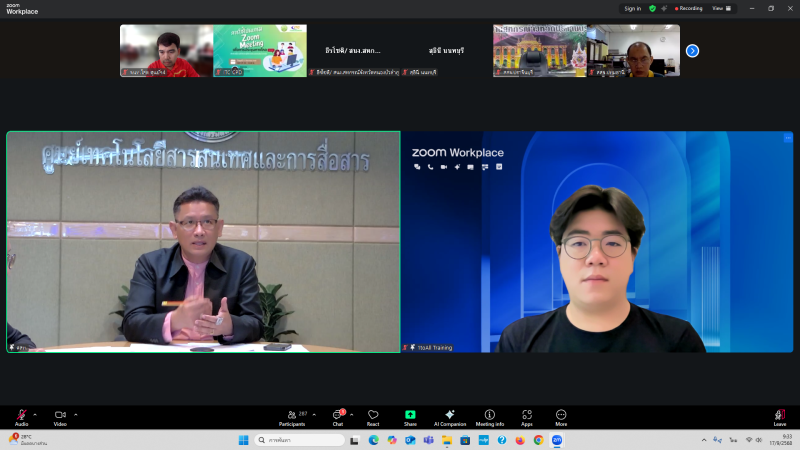Unmute the microphone Audio button

[x=21, y=415]
